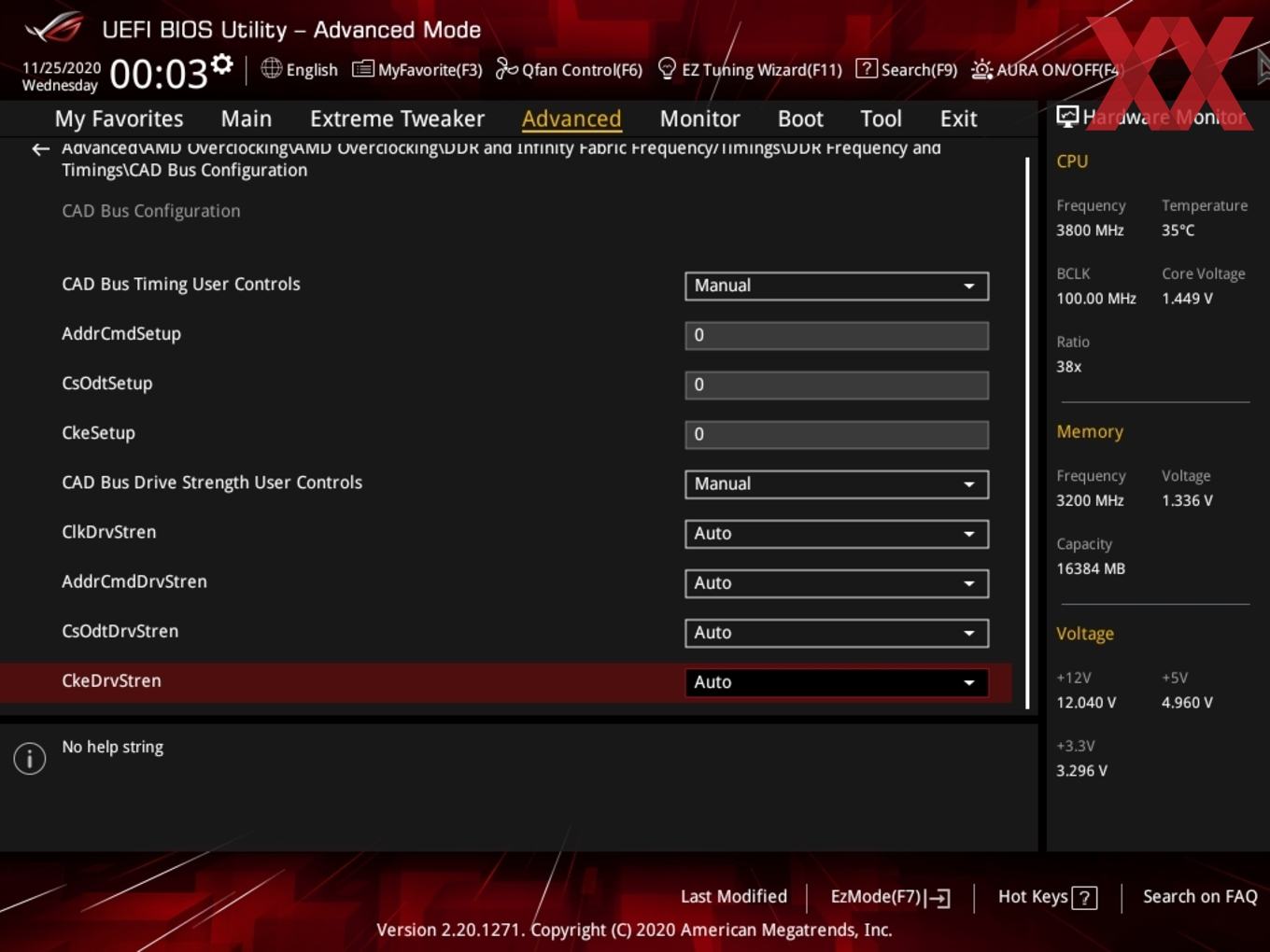Click the ROG logo
1270x952 pixels.
coord(54,28)
